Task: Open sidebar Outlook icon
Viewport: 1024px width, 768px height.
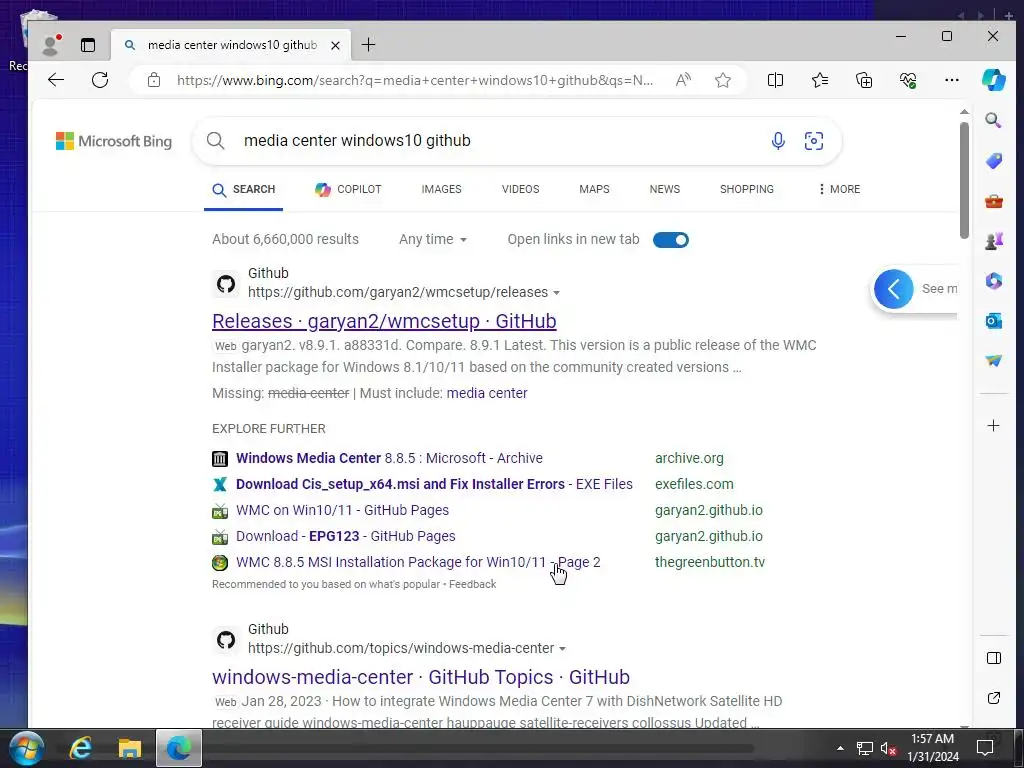Action: 993,321
